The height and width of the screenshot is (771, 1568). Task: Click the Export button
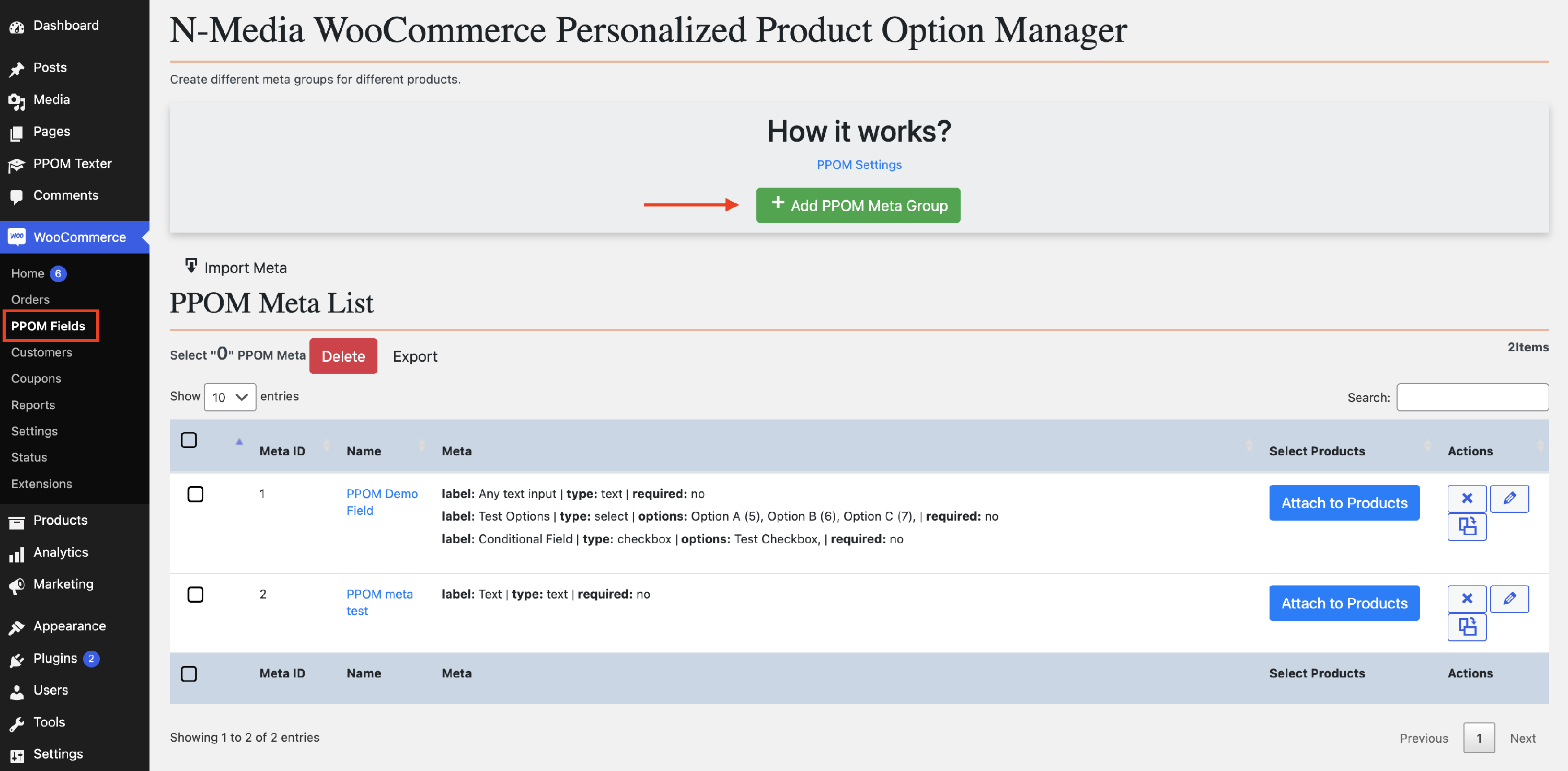414,356
